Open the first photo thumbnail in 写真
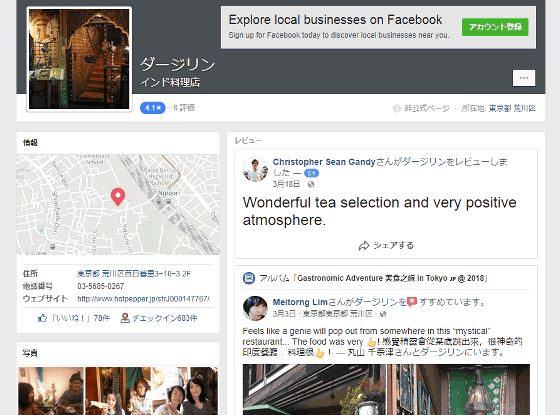 (x=51, y=391)
